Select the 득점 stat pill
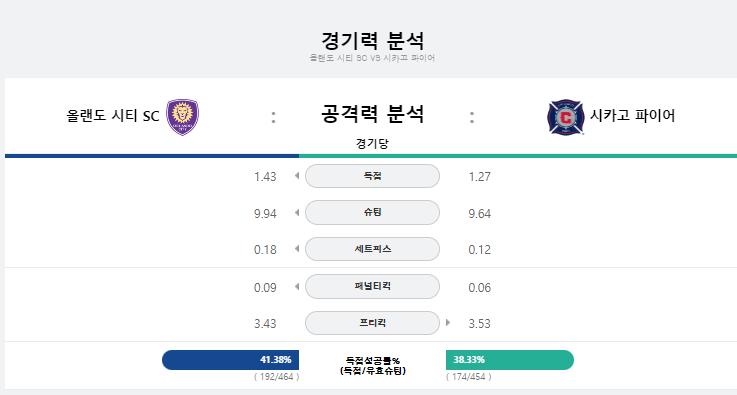Viewport: 737px width, 395px height. tap(372, 176)
